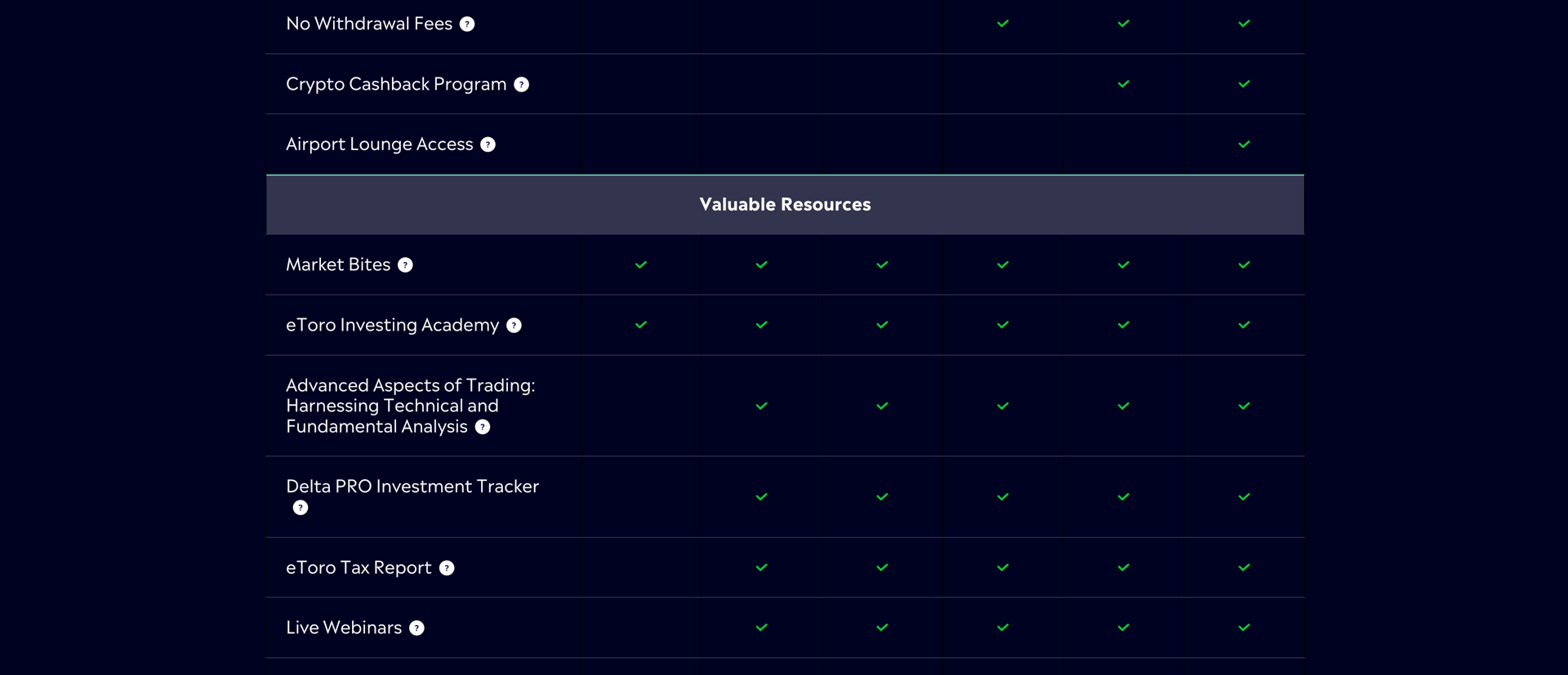The image size is (1568, 675).
Task: Click the Valuable Resources section header
Action: click(x=785, y=205)
